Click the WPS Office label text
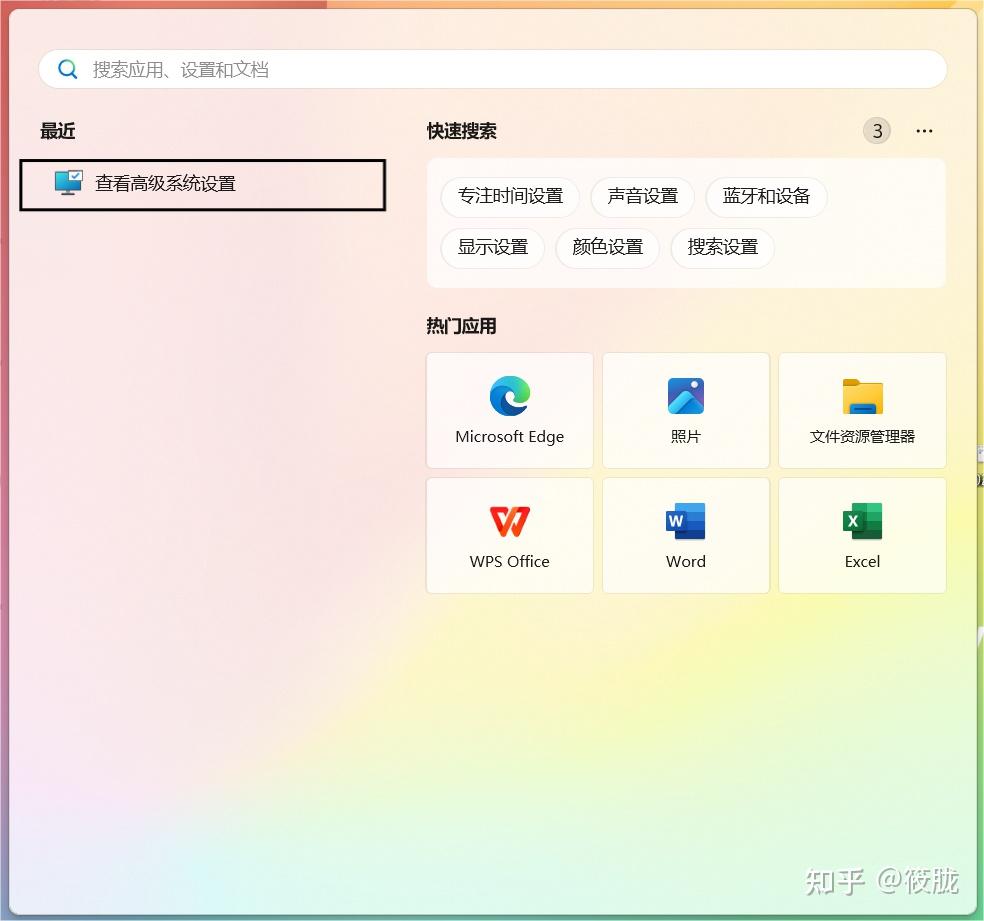The image size is (984, 921). (510, 562)
